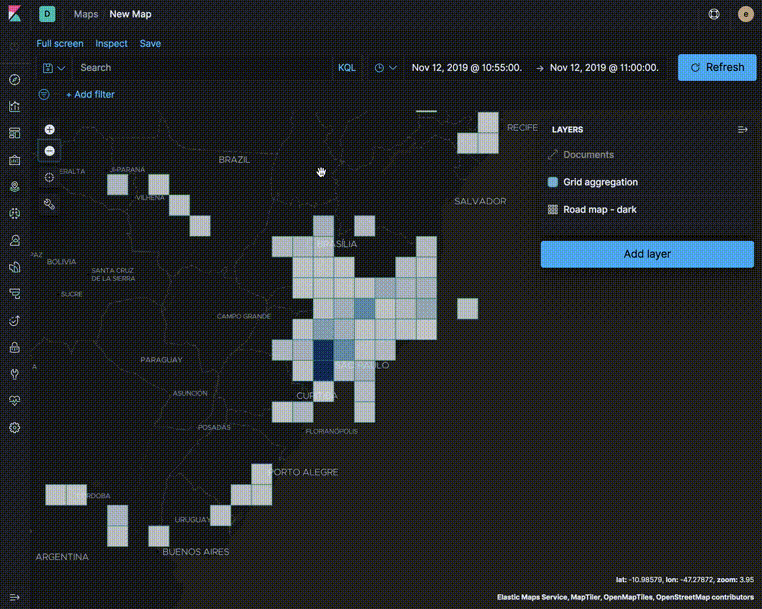The image size is (762, 609).
Task: Toggle the Road map - dark layer
Action: [x=553, y=210]
